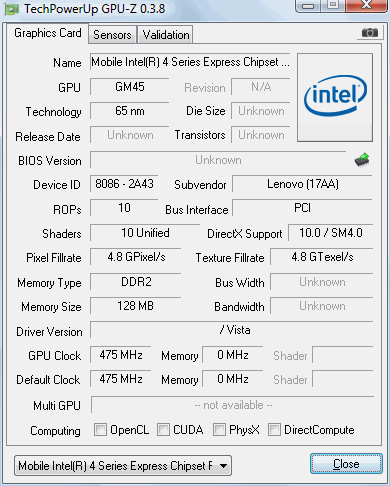Click the Name field showing Mobile Intel(R) 4 Series
Screen dimensions: 390x486
190,62
